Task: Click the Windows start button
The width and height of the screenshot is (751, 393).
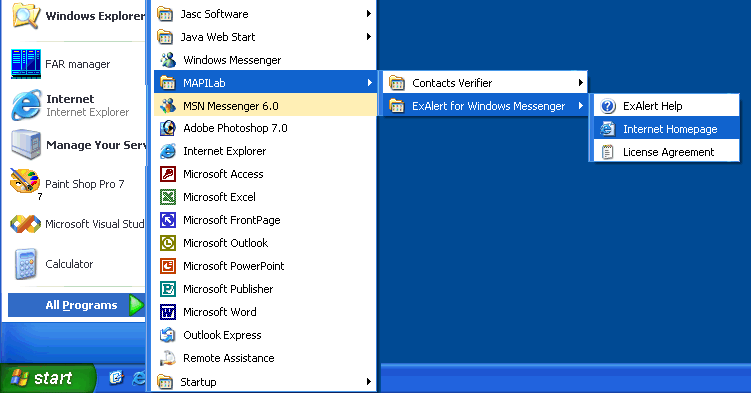Action: click(x=48, y=379)
